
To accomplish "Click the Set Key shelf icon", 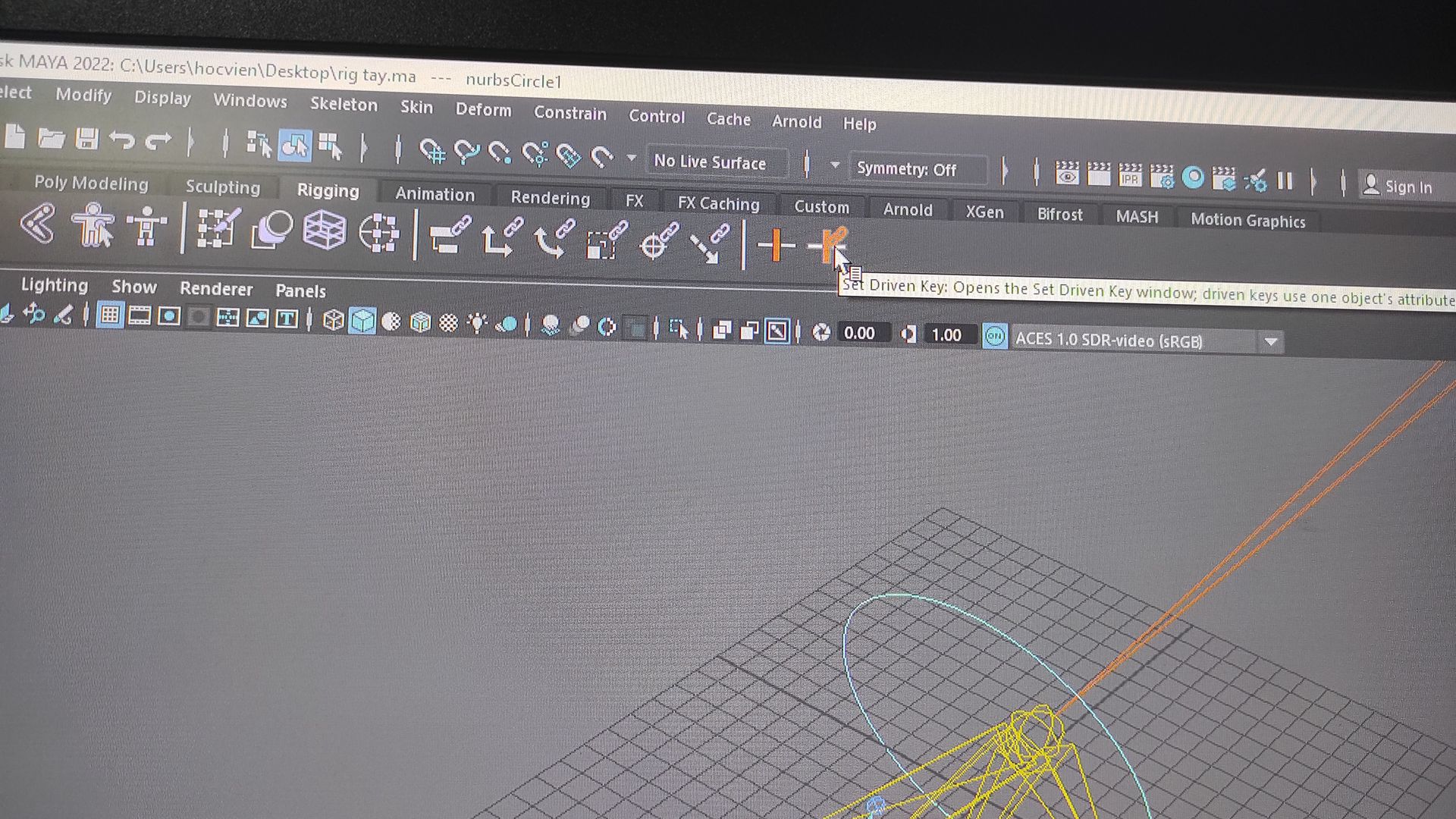I will 776,246.
